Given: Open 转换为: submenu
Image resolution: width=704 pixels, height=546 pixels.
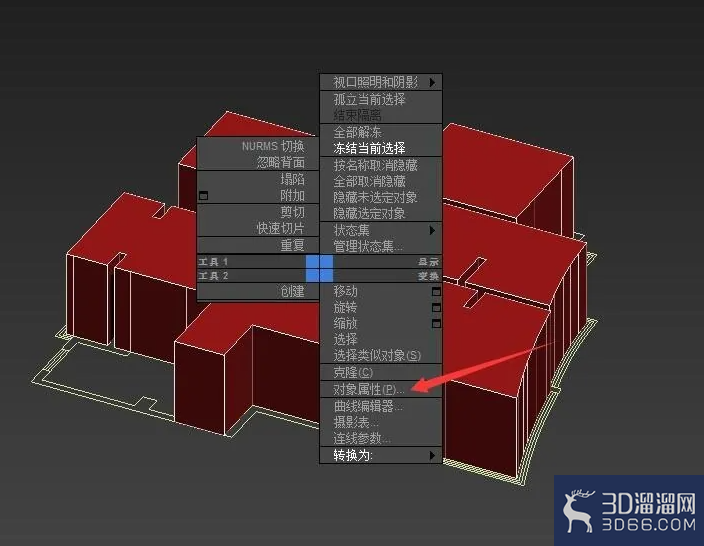Looking at the screenshot, I should pos(381,455).
